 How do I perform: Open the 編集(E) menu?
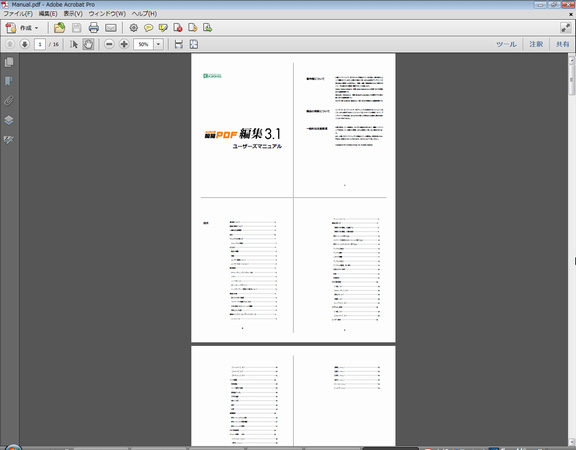(48, 14)
